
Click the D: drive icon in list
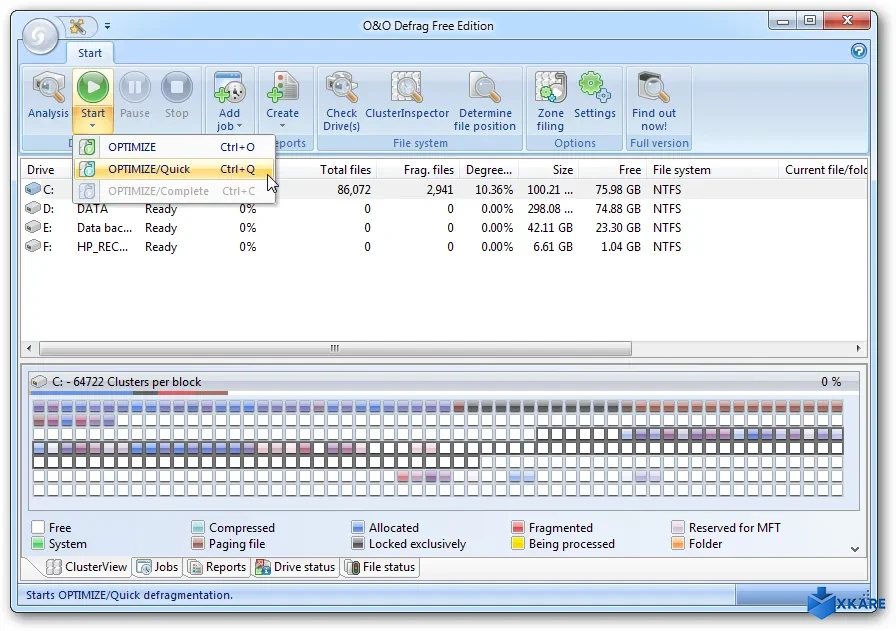click(33, 208)
